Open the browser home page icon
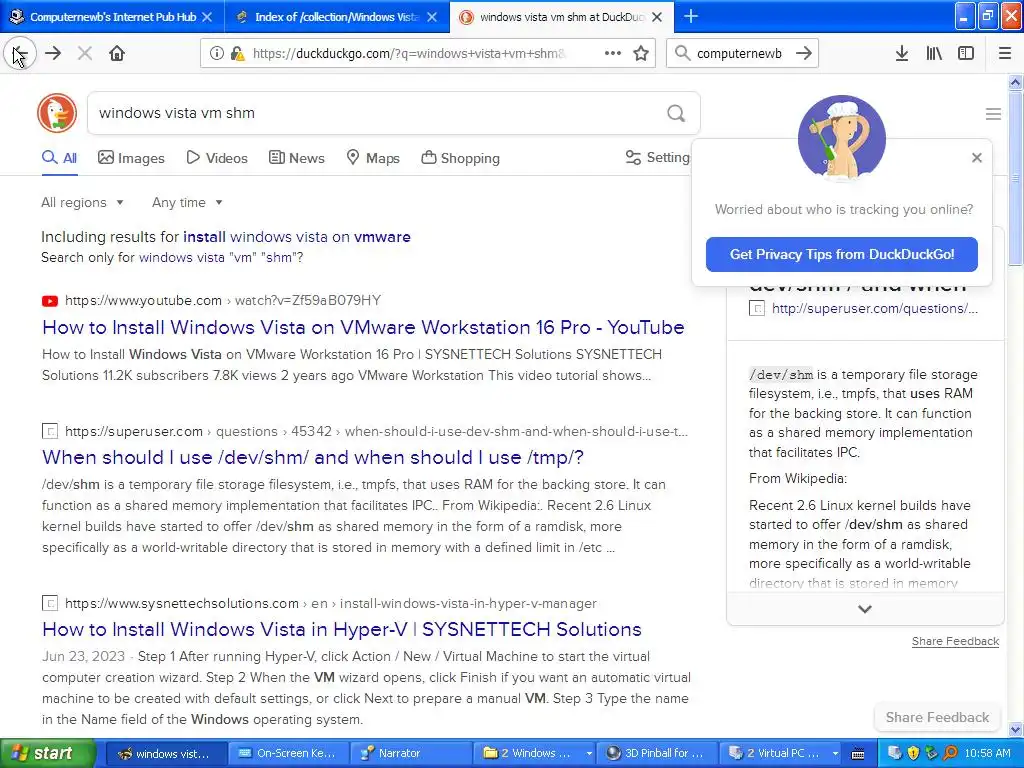 (x=117, y=54)
